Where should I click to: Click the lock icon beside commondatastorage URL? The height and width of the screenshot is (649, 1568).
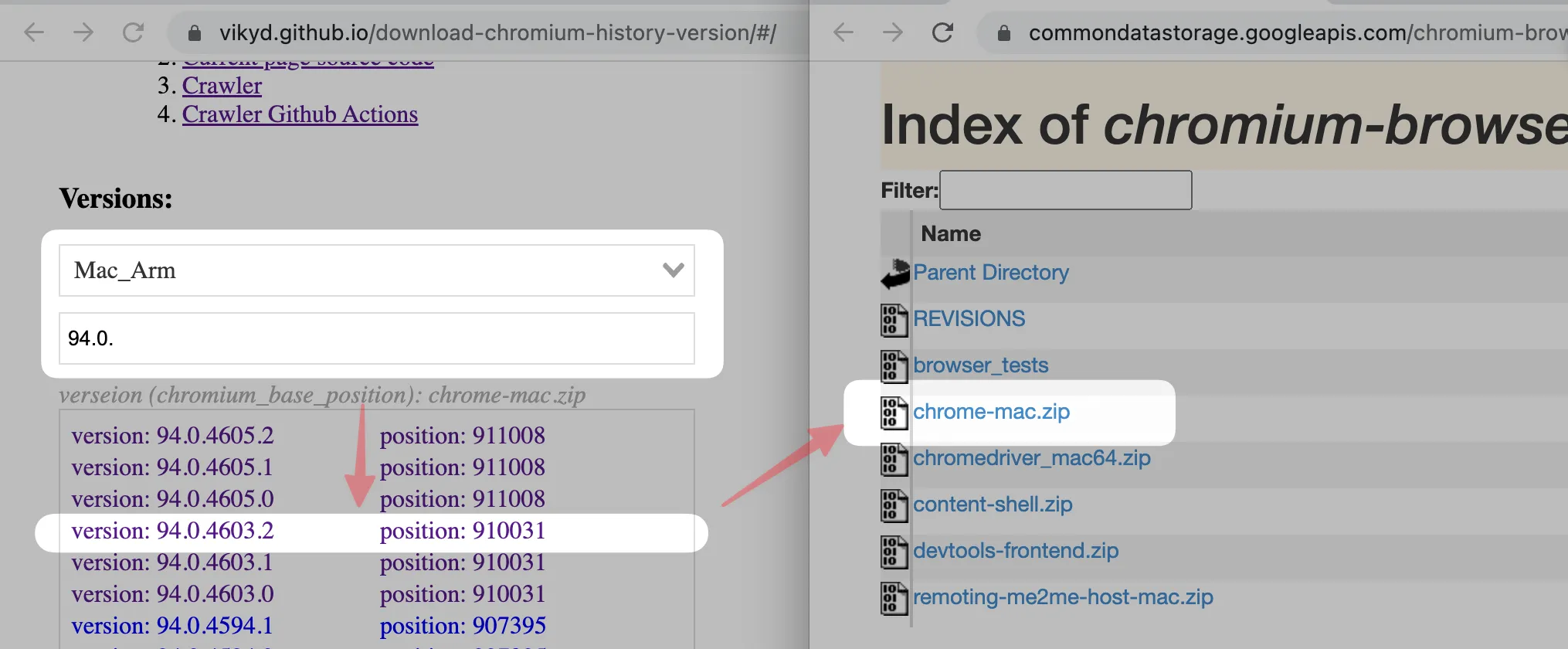pos(1004,32)
